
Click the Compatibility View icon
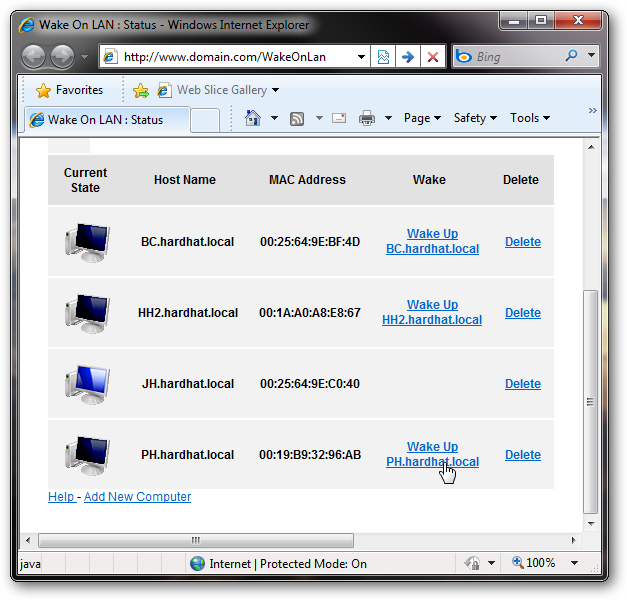pos(383,57)
